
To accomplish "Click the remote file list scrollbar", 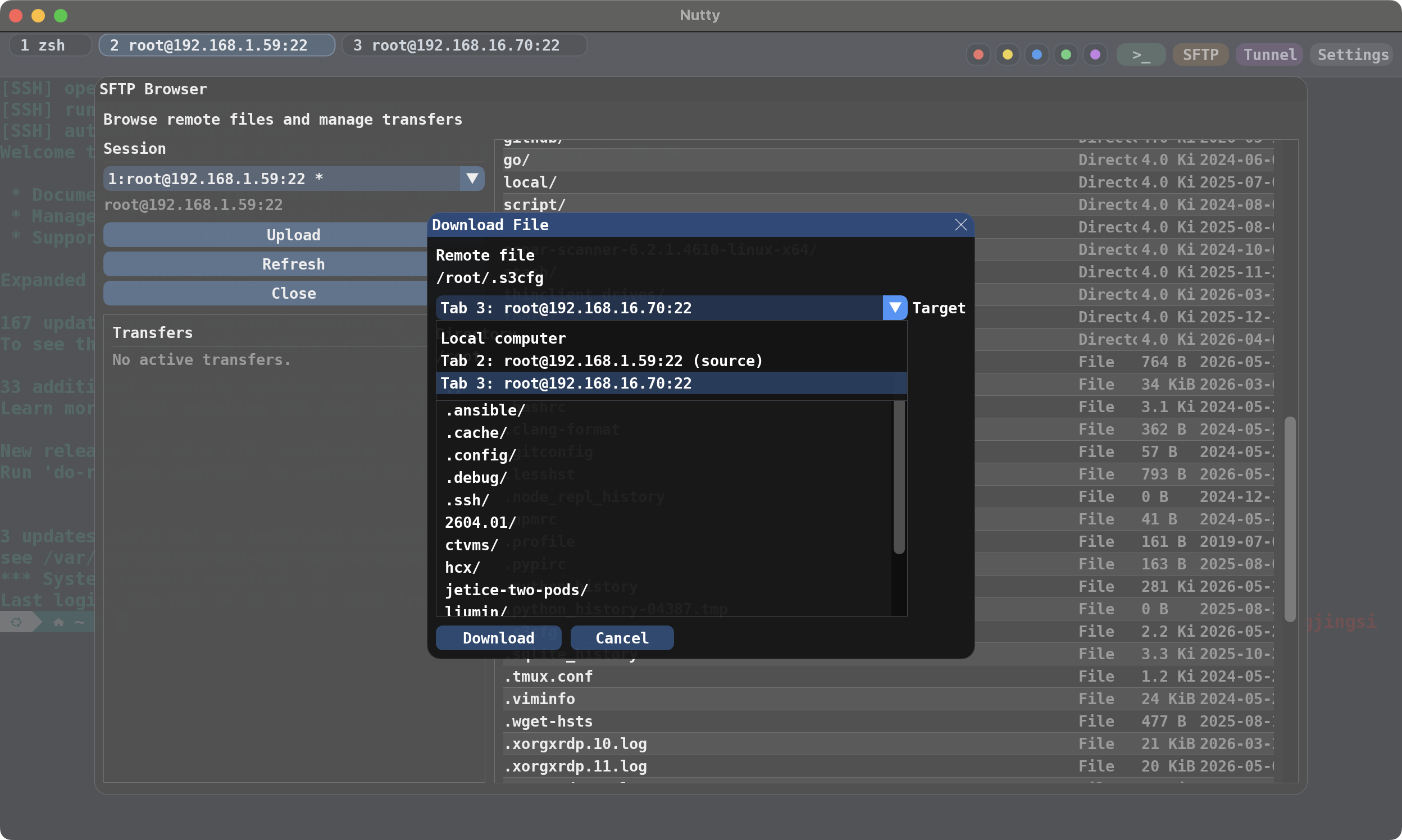I will 1290,519.
